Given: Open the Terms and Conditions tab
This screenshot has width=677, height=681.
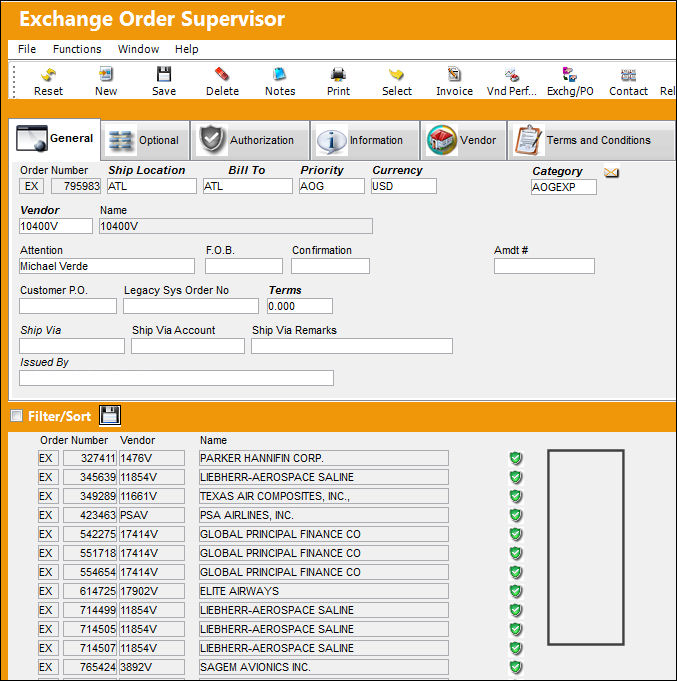Looking at the screenshot, I should [x=591, y=140].
